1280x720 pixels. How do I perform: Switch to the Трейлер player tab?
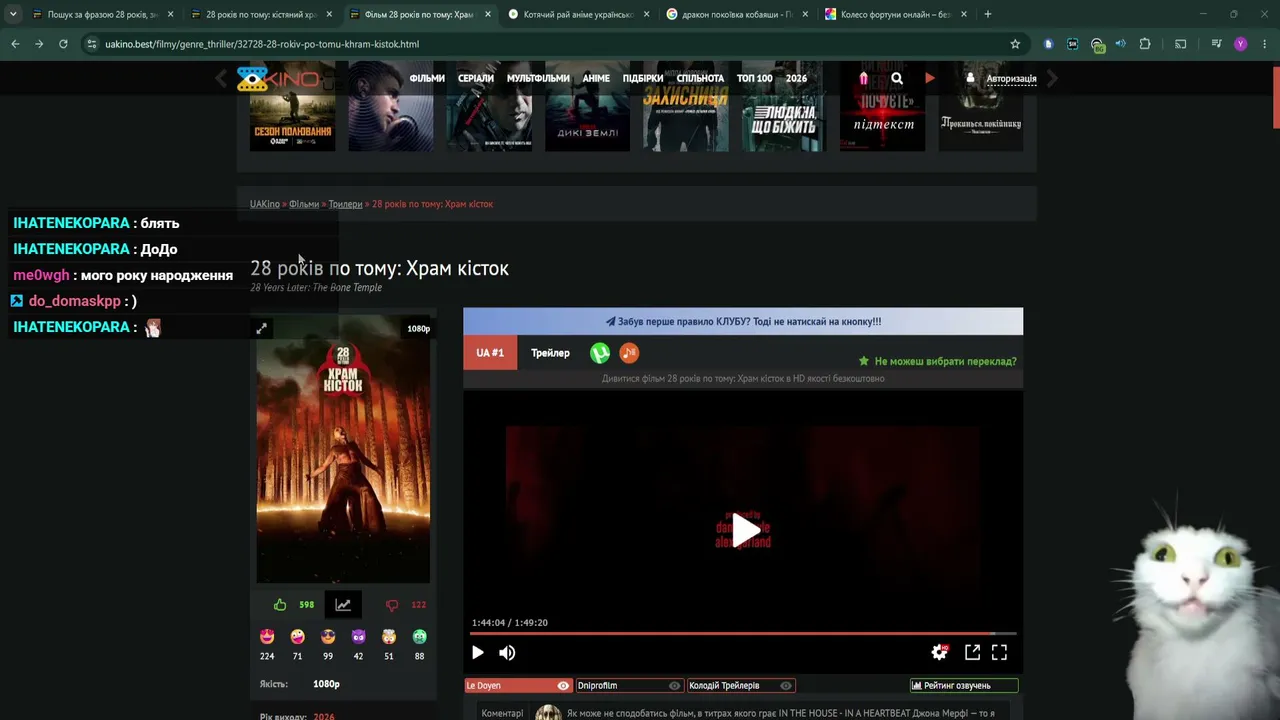tap(550, 353)
